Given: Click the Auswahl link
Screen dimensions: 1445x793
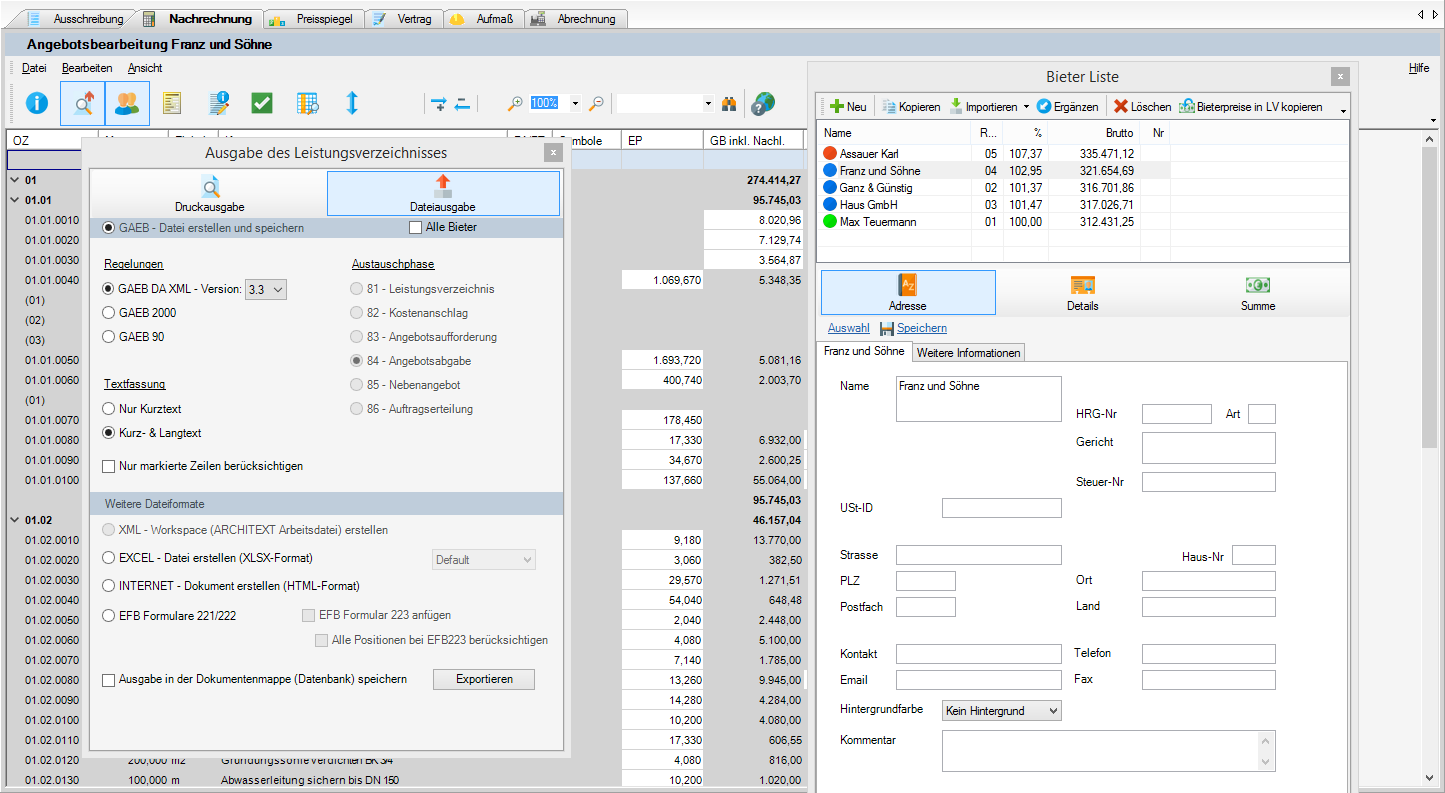Looking at the screenshot, I should 849,328.
